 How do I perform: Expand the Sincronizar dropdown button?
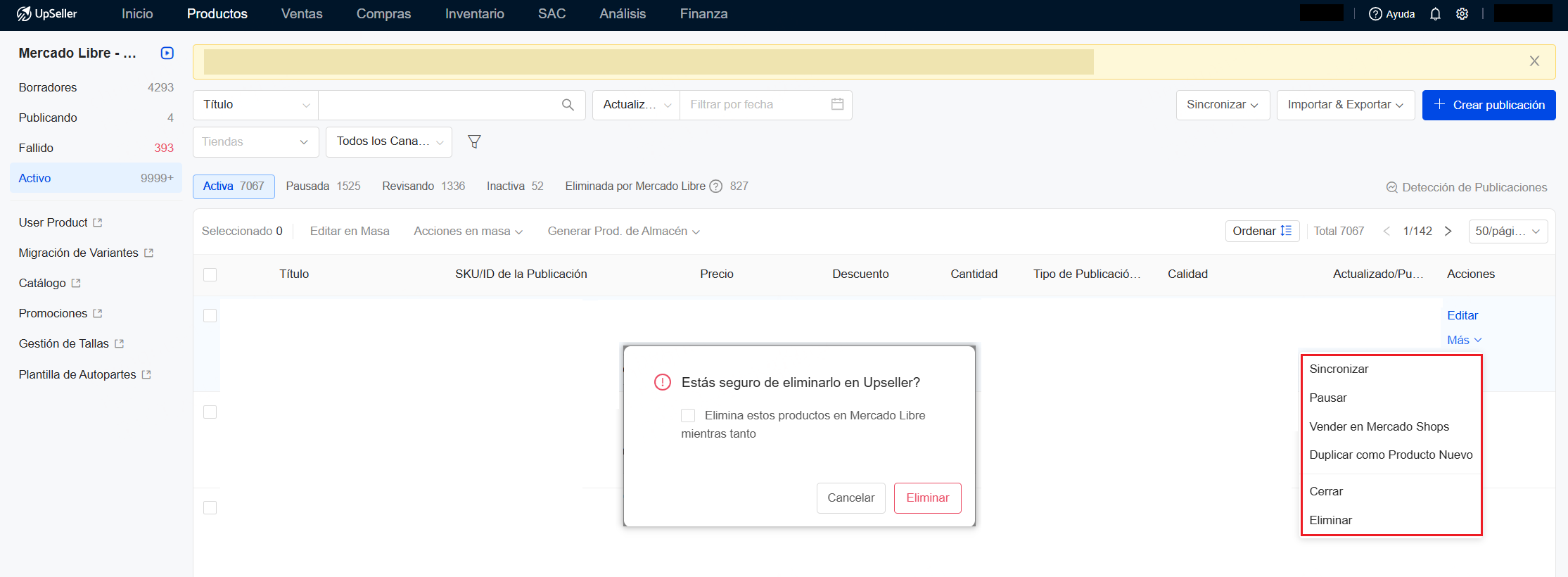(1223, 105)
